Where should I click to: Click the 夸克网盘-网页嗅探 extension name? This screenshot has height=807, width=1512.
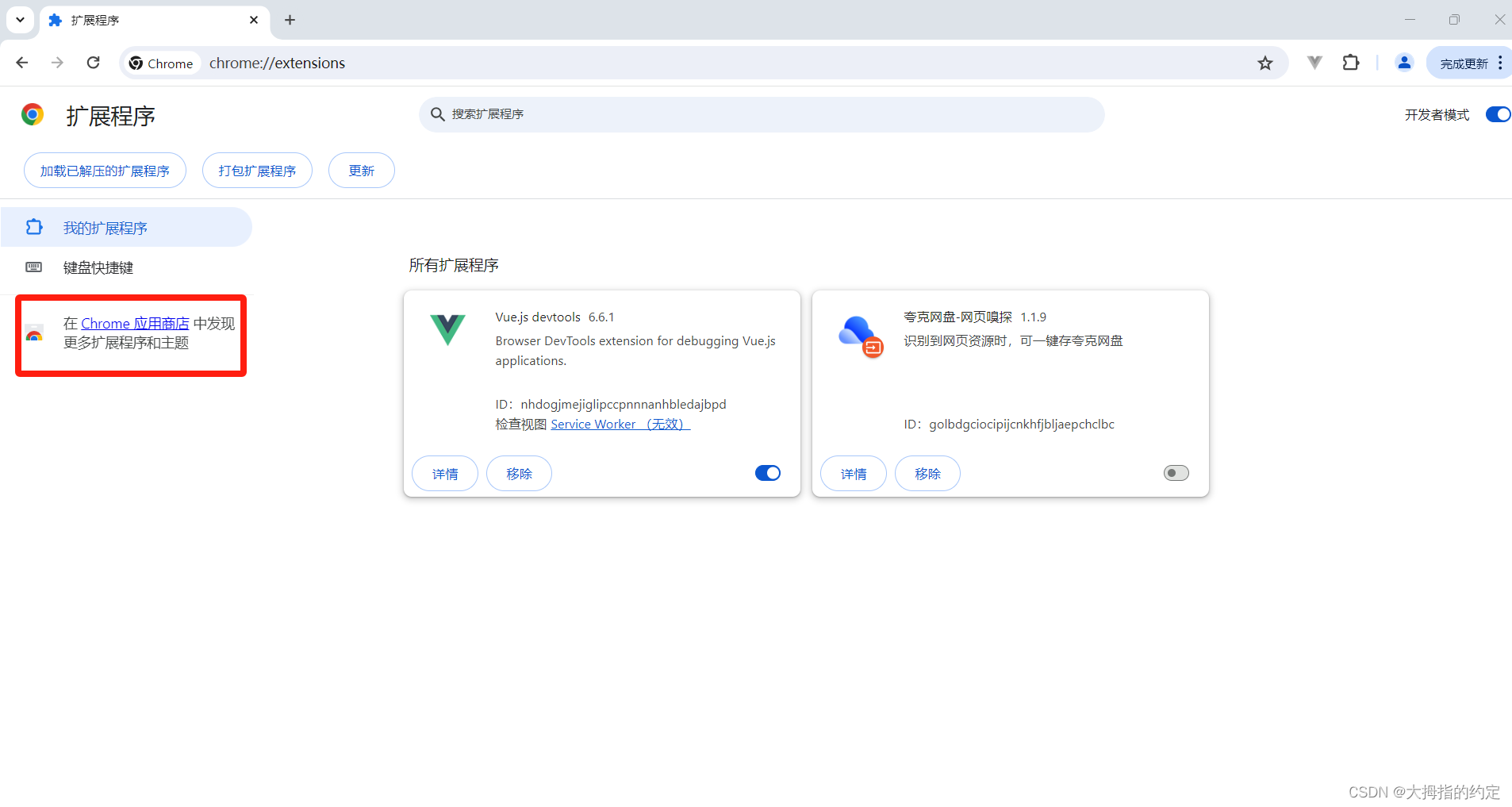pyautogui.click(x=957, y=317)
